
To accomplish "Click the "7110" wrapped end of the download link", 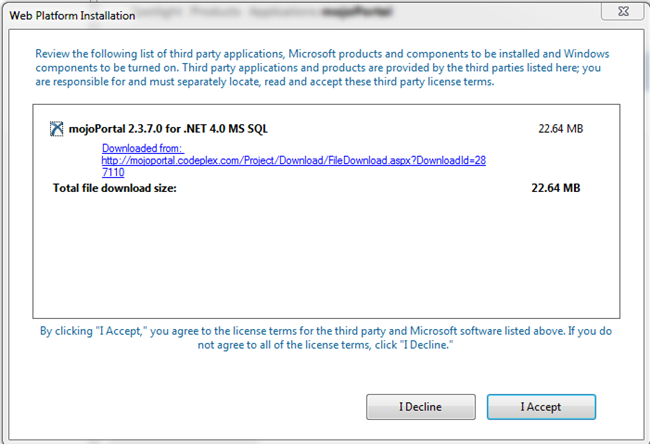I will coord(113,172).
